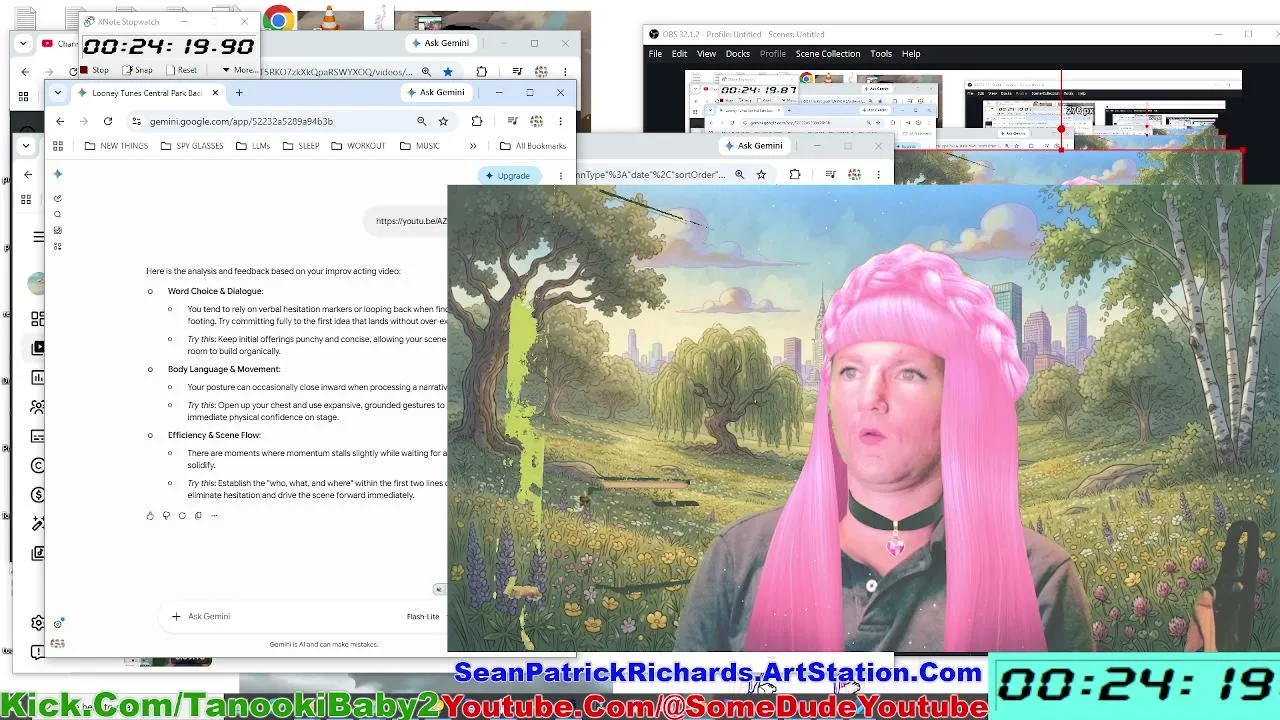
Task: Start a new chat in Gemini sidebar
Action: (58, 198)
